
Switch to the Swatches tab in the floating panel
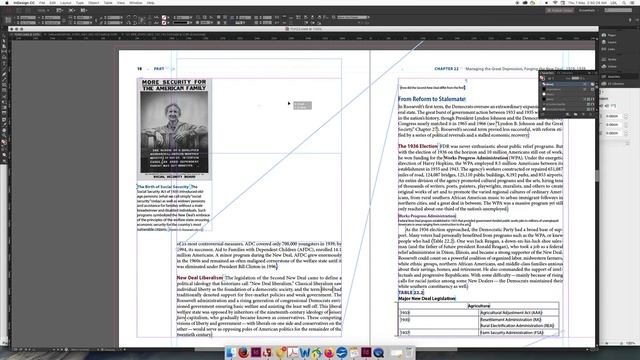(x=548, y=73)
